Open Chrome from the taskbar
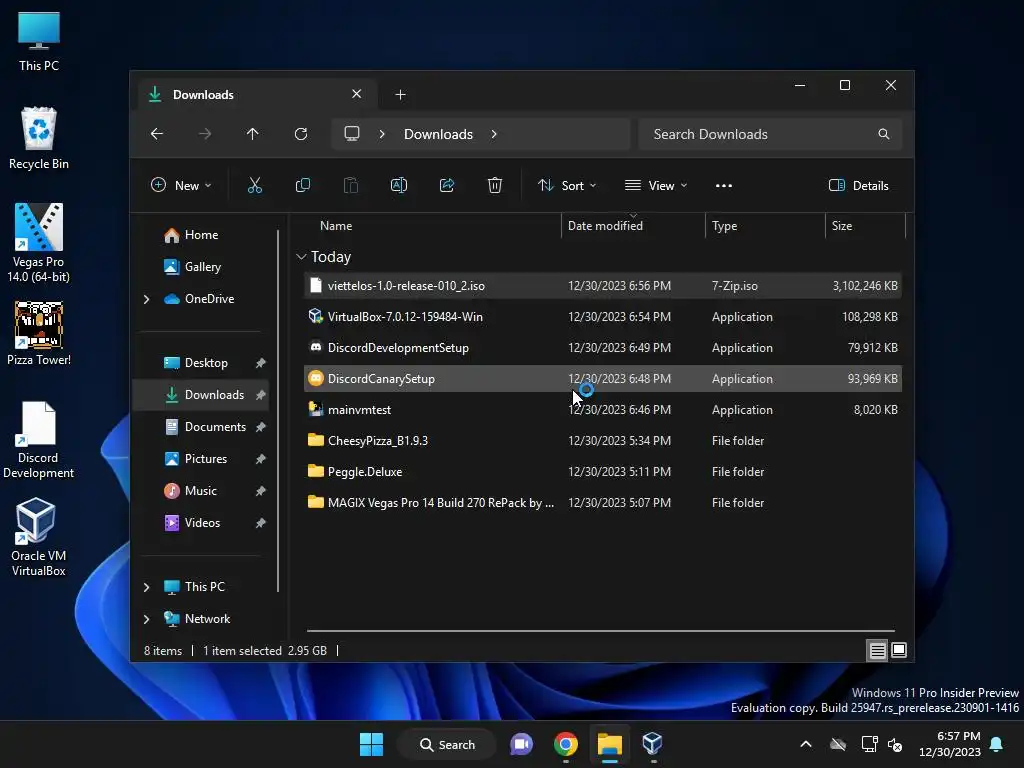Screen dimensions: 1024x768 click(566, 744)
